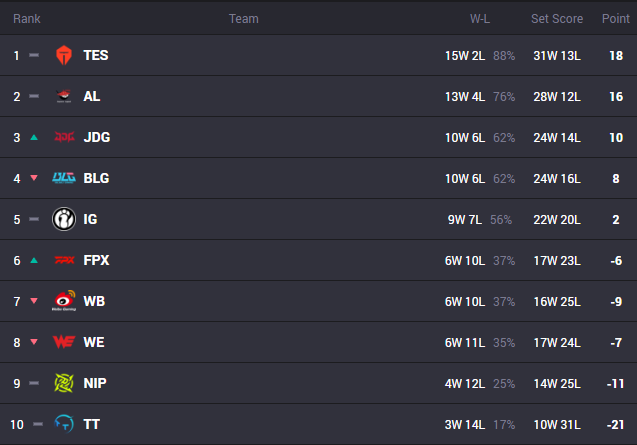Sort by the Set Score column header
Image resolution: width=637 pixels, height=445 pixels.
[557, 19]
